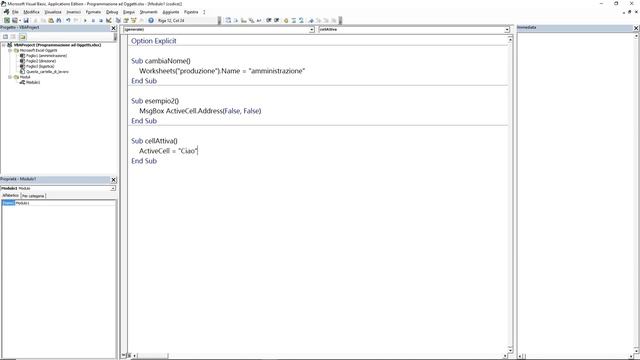Viewport: 640px width, 360px height.
Task: Click the (Name) property row value Modulo1
Action: pyautogui.click(x=65, y=203)
